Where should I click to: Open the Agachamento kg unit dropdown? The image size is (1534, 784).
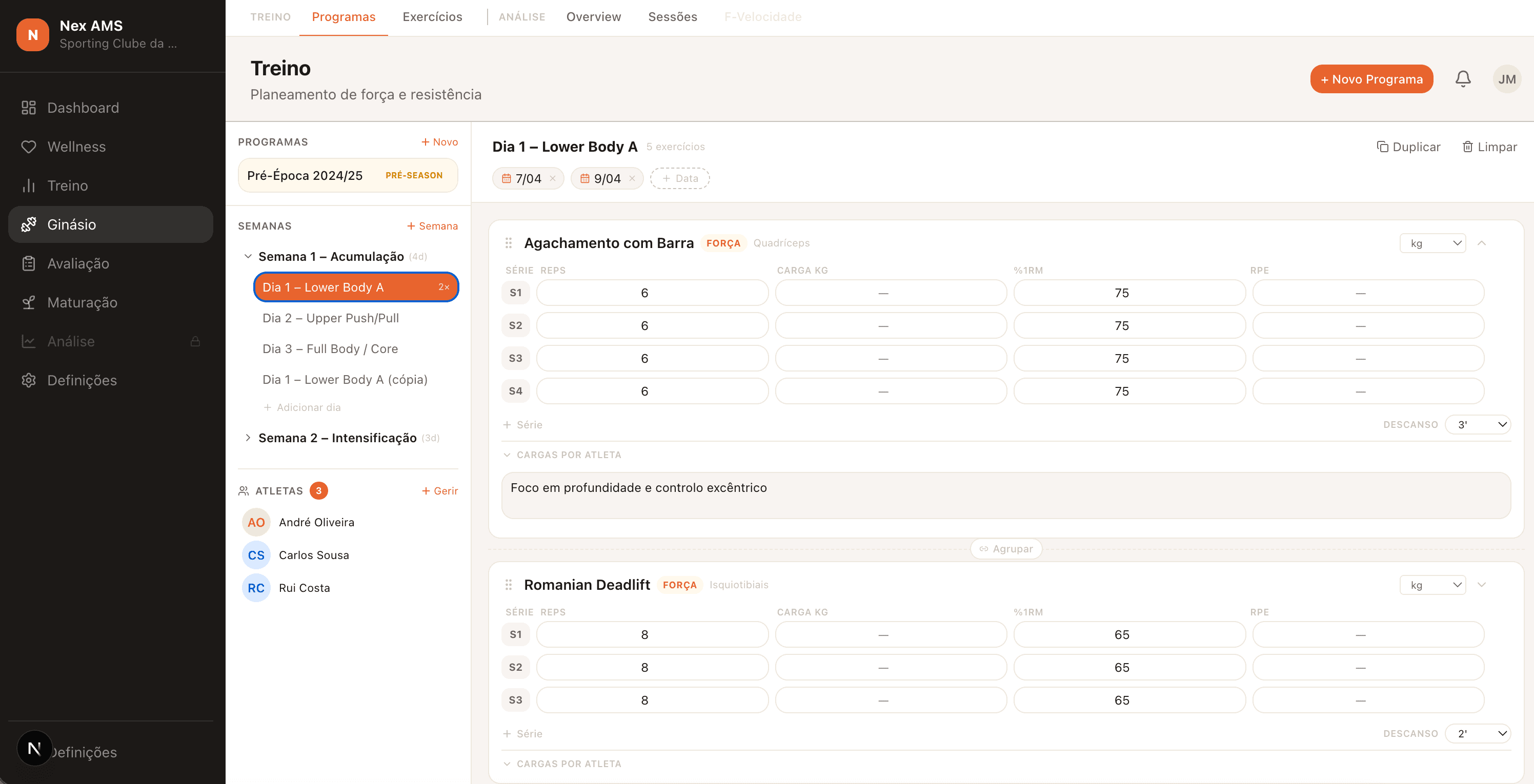pos(1432,243)
